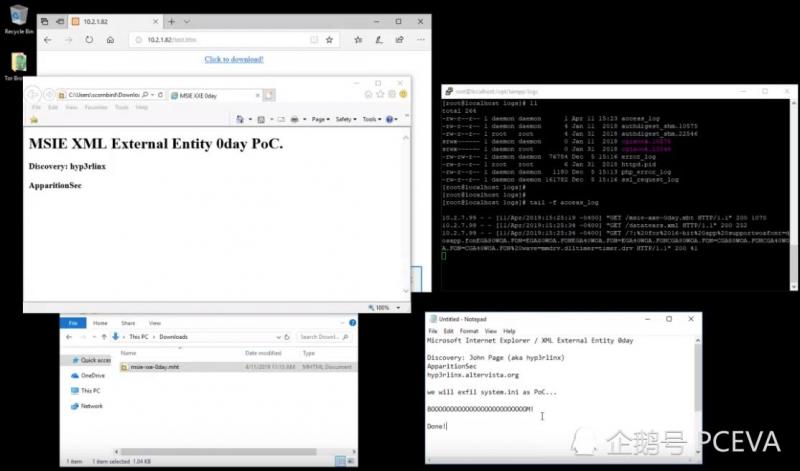Open Home ribbon tab in File Explorer
The height and width of the screenshot is (471, 800).
[x=100, y=323]
